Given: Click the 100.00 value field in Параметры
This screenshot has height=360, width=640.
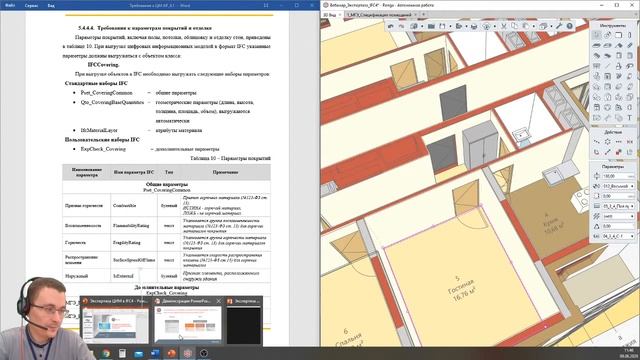Looking at the screenshot, I should [619, 176].
